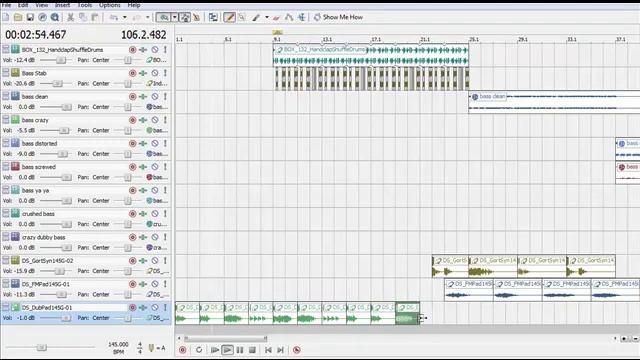Click the project tempo slider thumb

(41, 347)
